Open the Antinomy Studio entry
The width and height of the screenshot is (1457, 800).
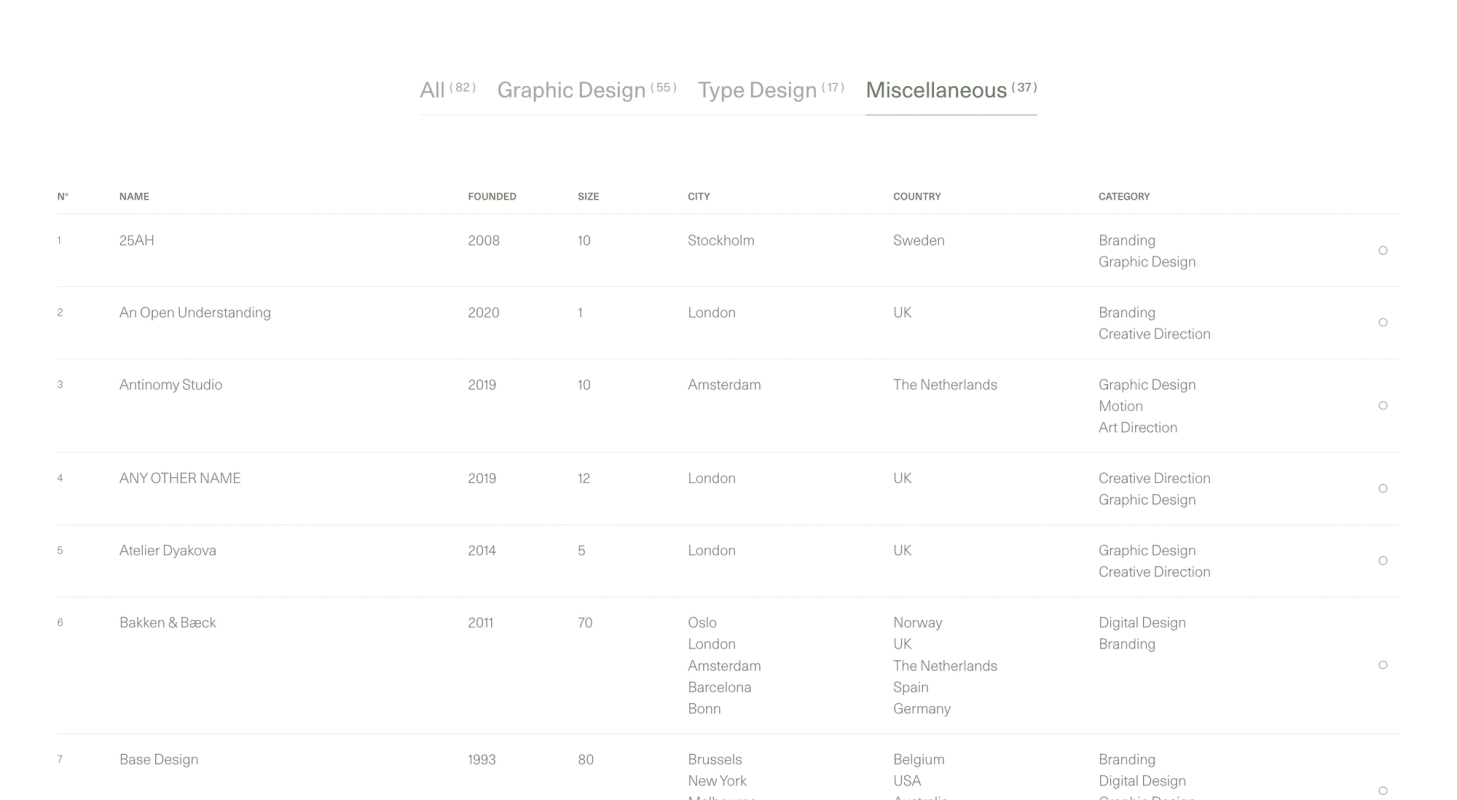point(171,385)
